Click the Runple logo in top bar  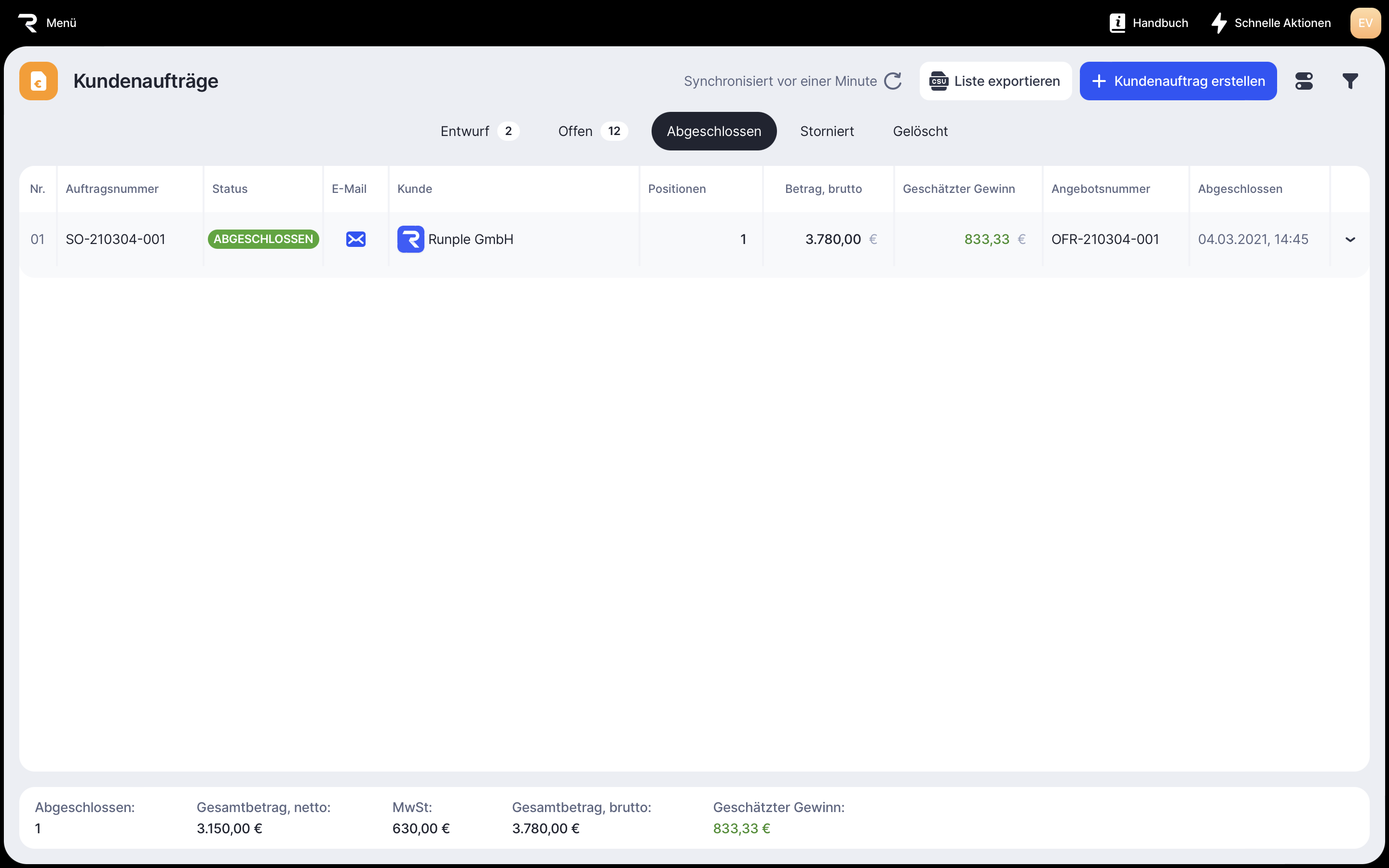(27, 23)
